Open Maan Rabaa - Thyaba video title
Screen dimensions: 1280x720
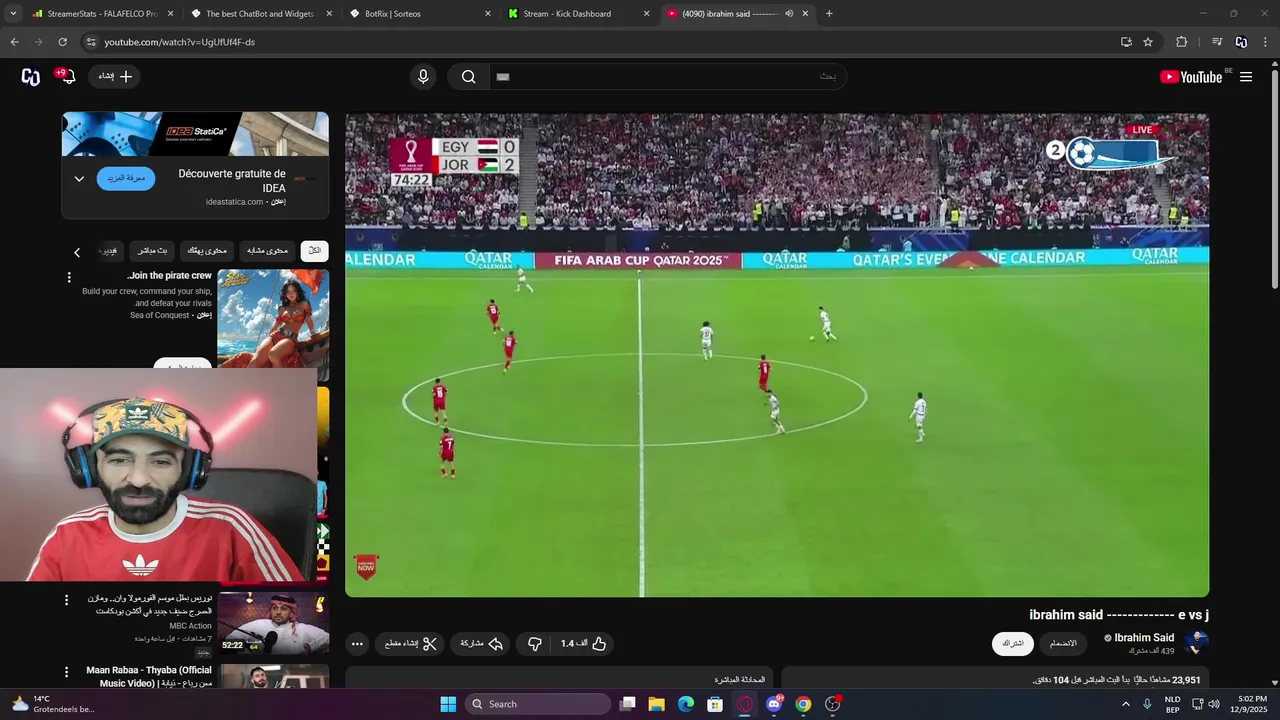pos(149,676)
